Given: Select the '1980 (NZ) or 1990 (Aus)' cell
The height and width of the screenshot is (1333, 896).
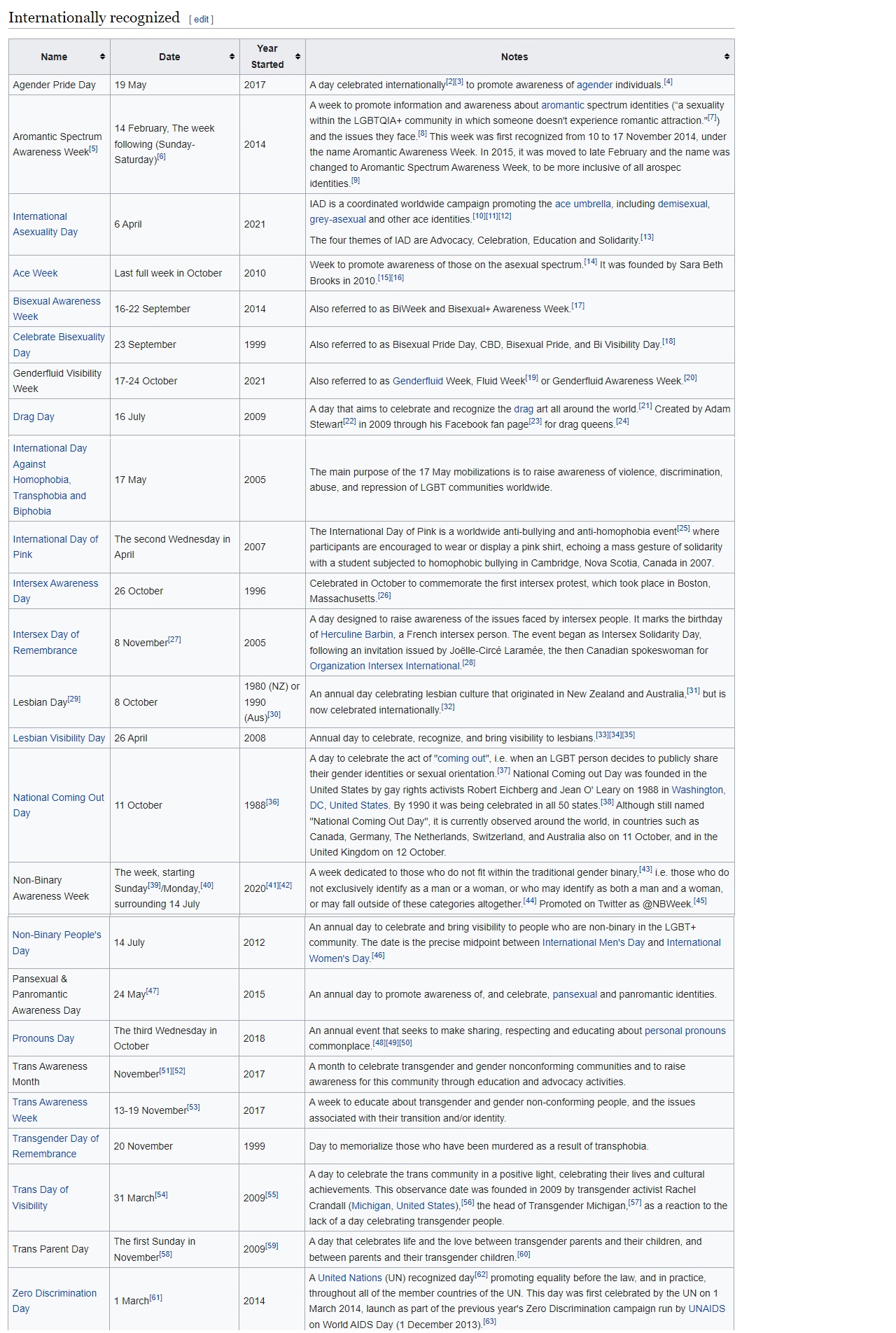Looking at the screenshot, I should pos(272,702).
